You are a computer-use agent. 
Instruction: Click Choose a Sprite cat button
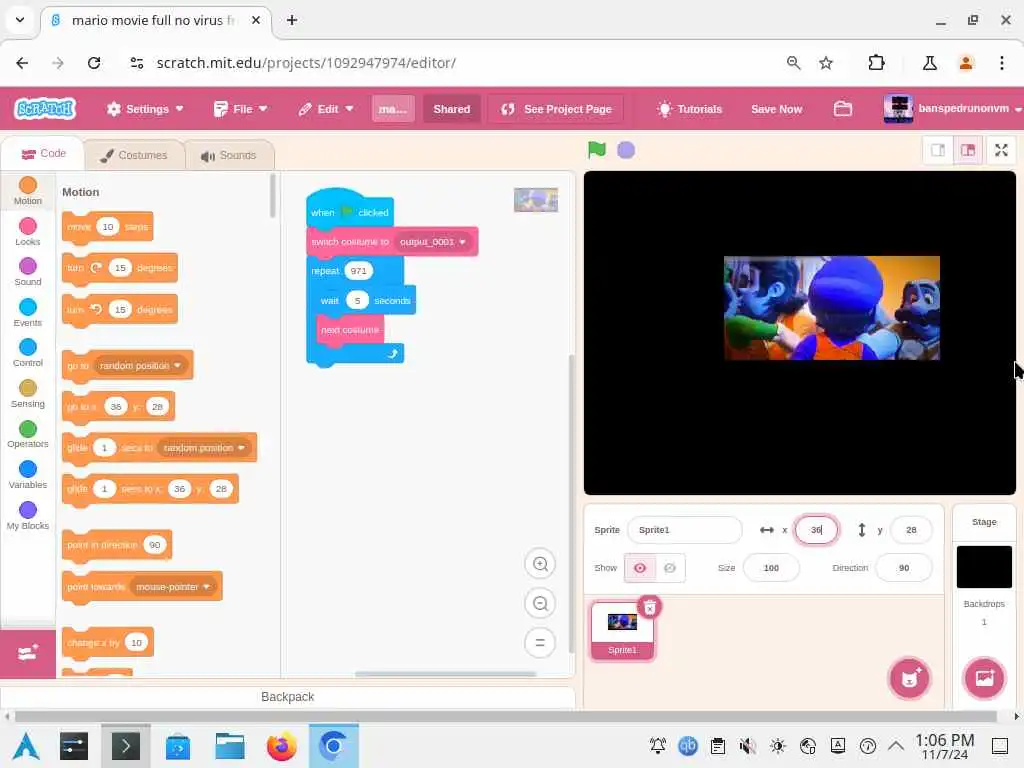pyautogui.click(x=909, y=678)
